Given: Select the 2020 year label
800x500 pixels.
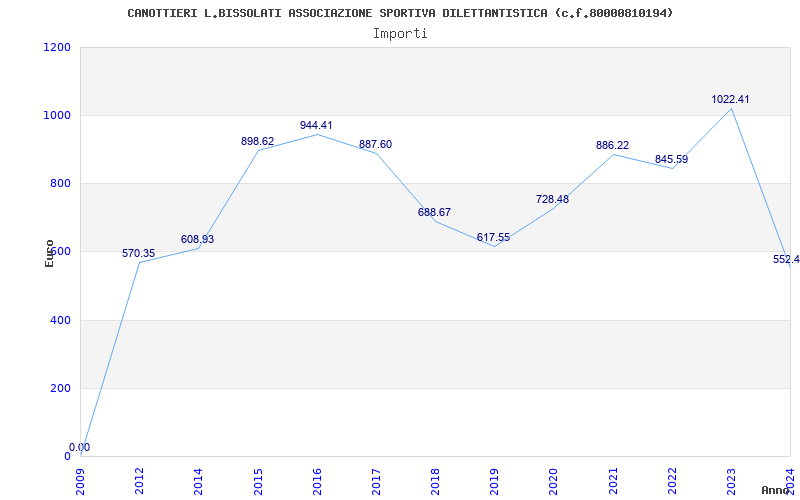Looking at the screenshot, I should 554,481.
